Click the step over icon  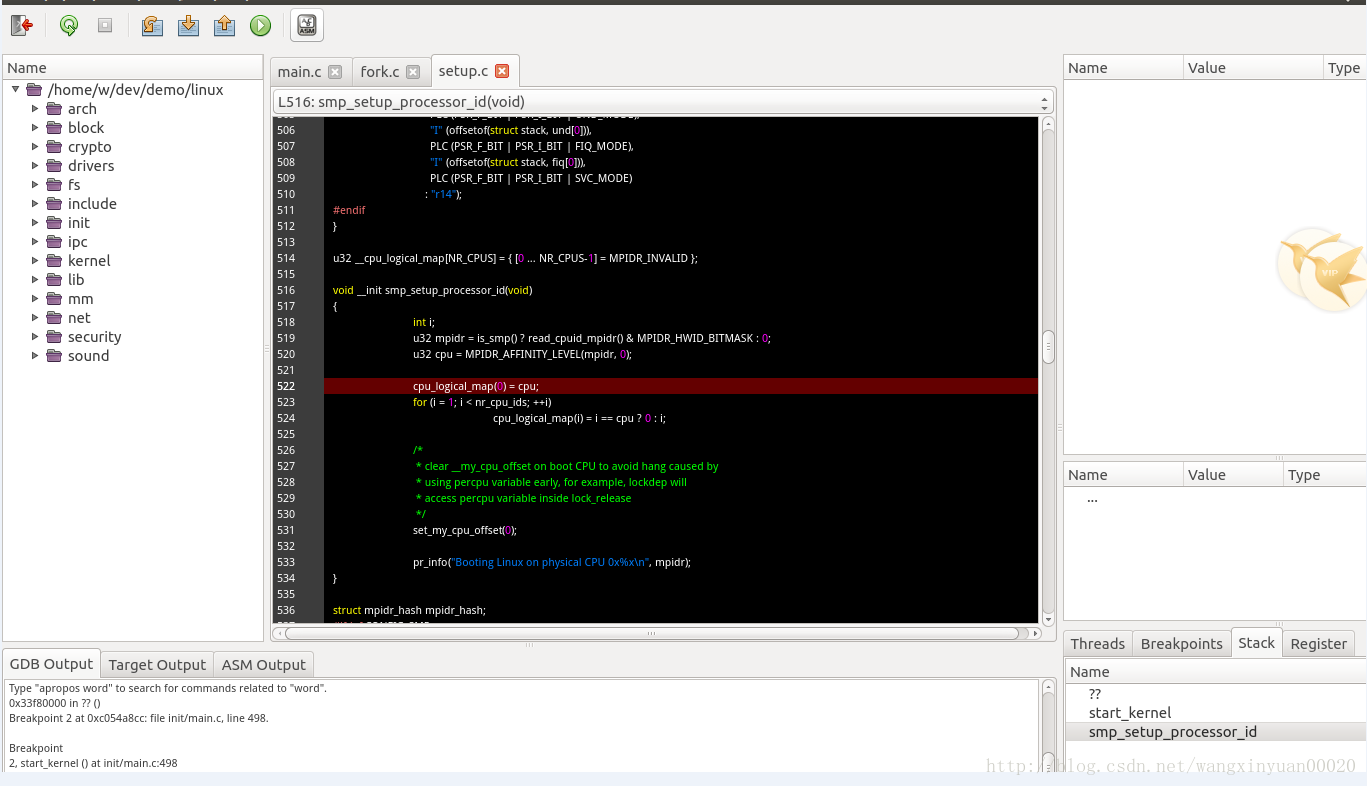pyautogui.click(x=152, y=26)
